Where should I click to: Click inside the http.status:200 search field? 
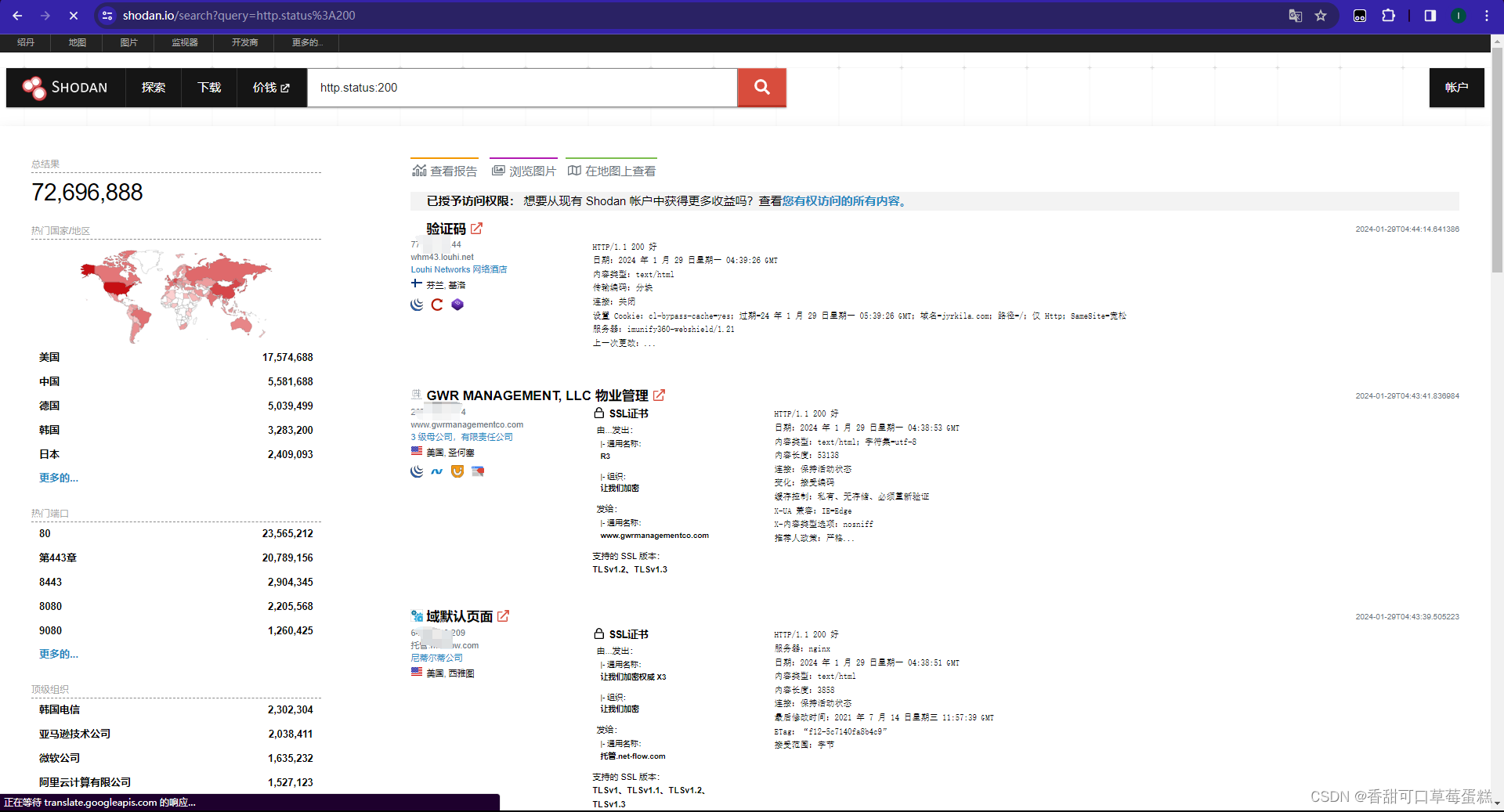pos(522,88)
